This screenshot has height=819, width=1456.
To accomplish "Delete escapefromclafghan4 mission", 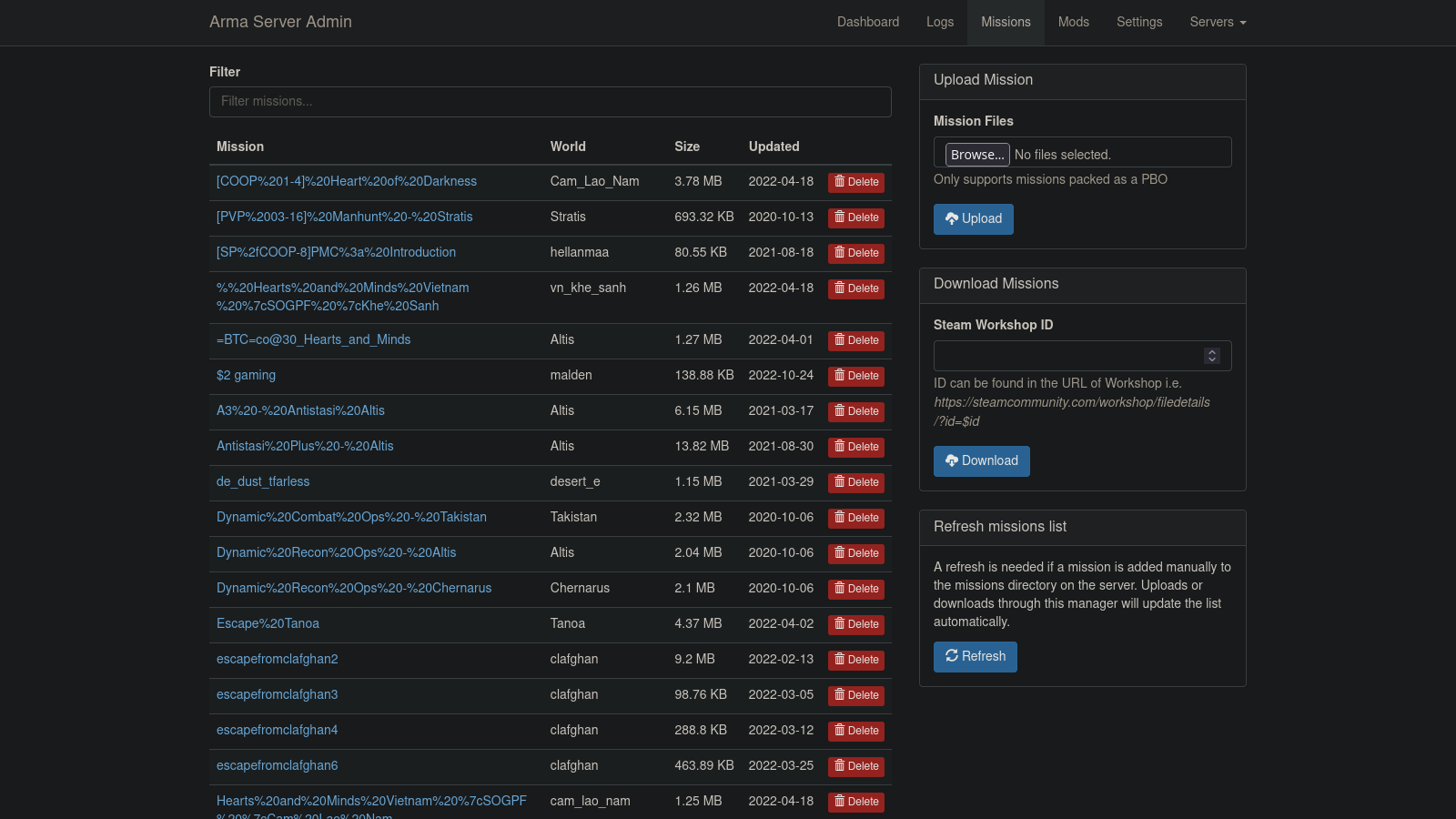I will tap(855, 731).
